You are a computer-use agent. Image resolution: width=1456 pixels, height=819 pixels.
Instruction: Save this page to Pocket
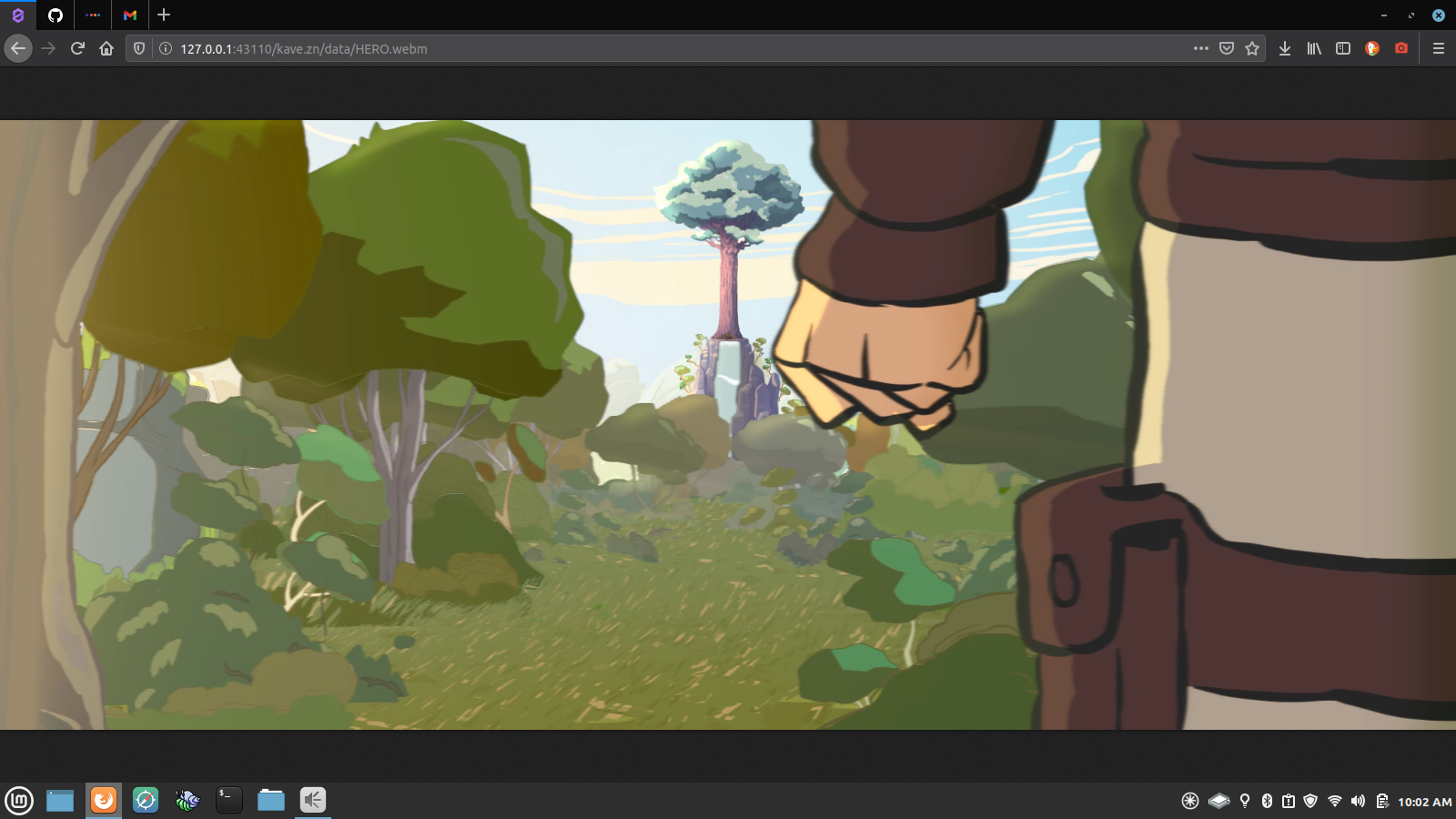[x=1227, y=49]
